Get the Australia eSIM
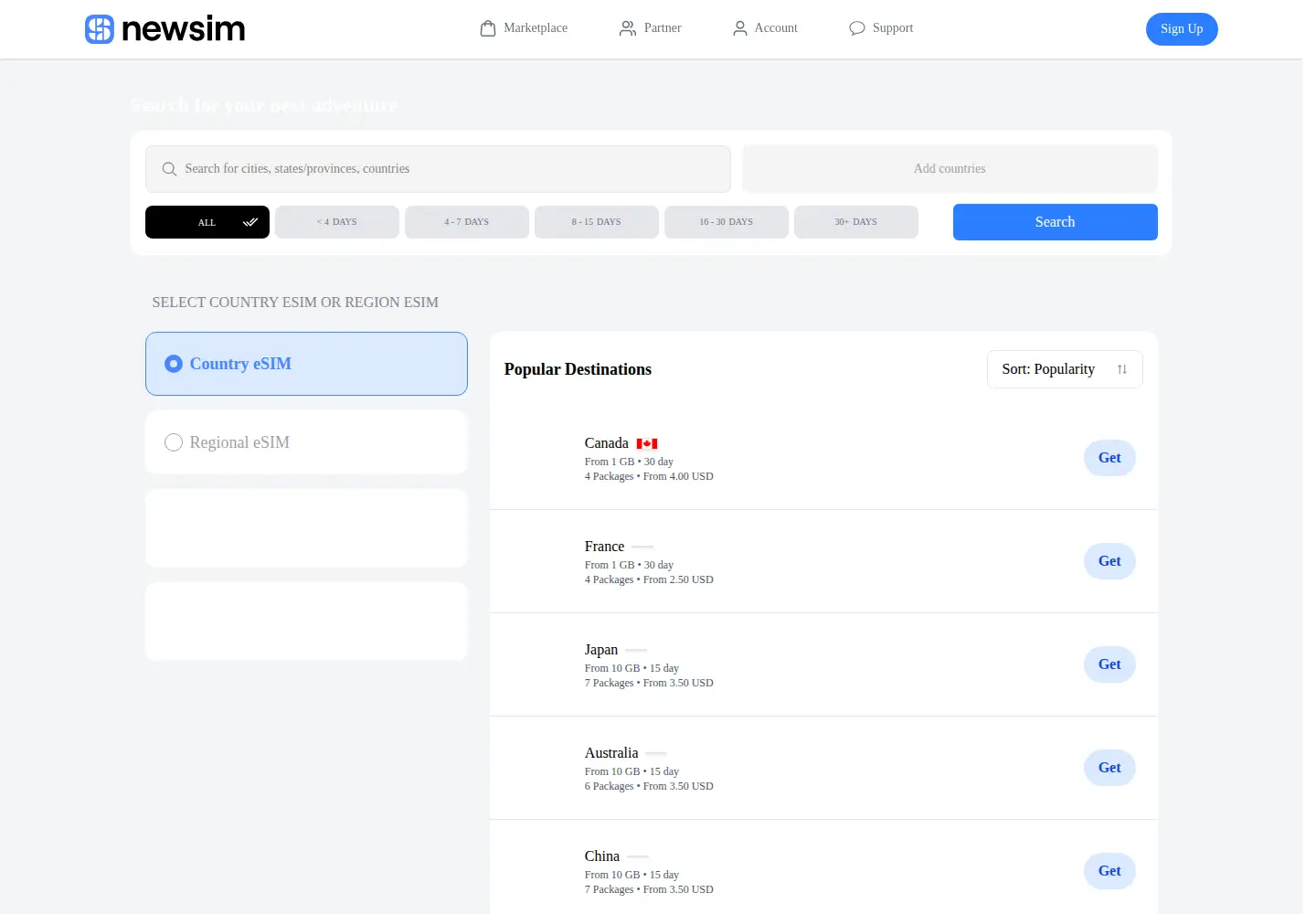The width and height of the screenshot is (1316, 914). tap(1109, 768)
